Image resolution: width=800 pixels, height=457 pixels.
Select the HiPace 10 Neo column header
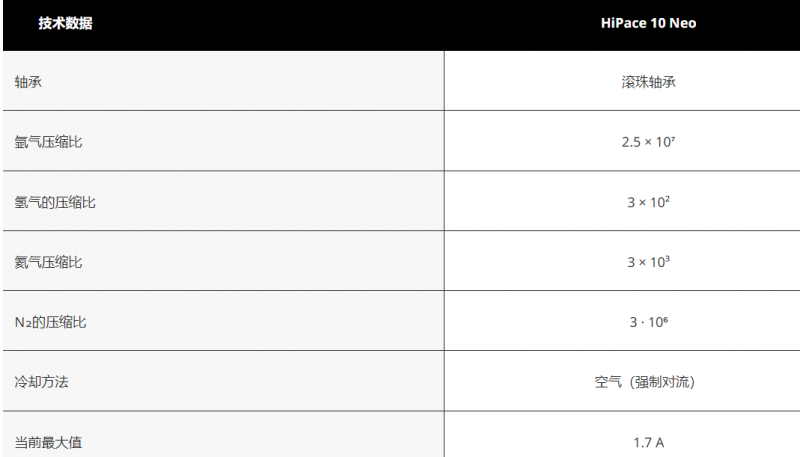648,23
